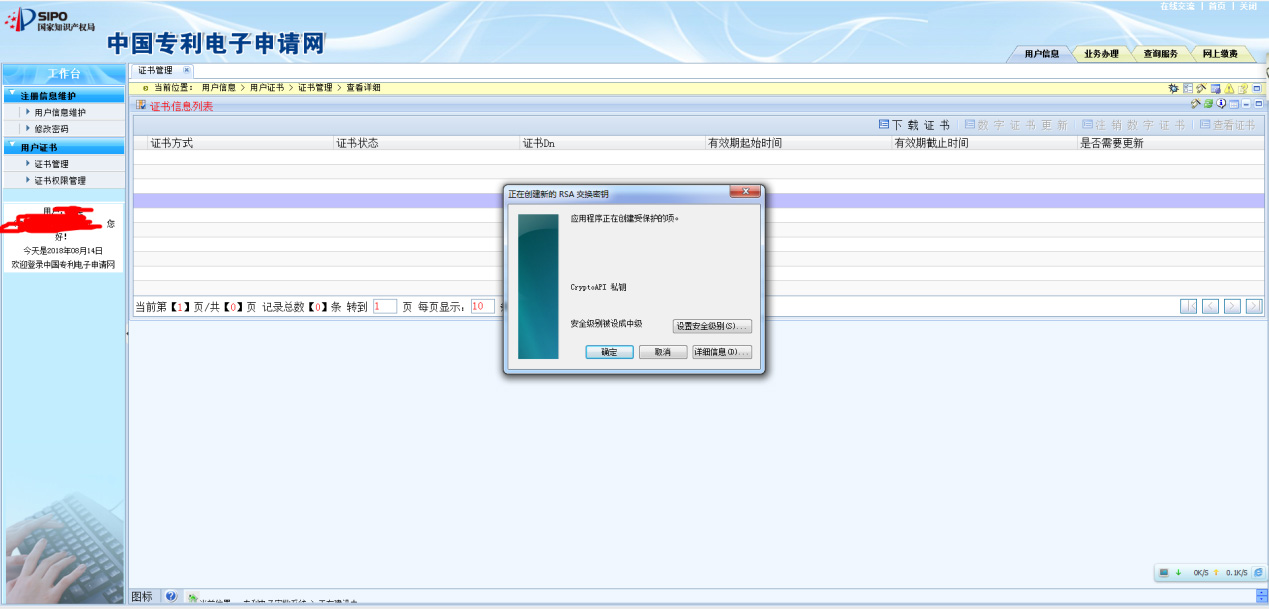The image size is (1269, 609).
Task: Click the page number input field
Action: [x=384, y=306]
